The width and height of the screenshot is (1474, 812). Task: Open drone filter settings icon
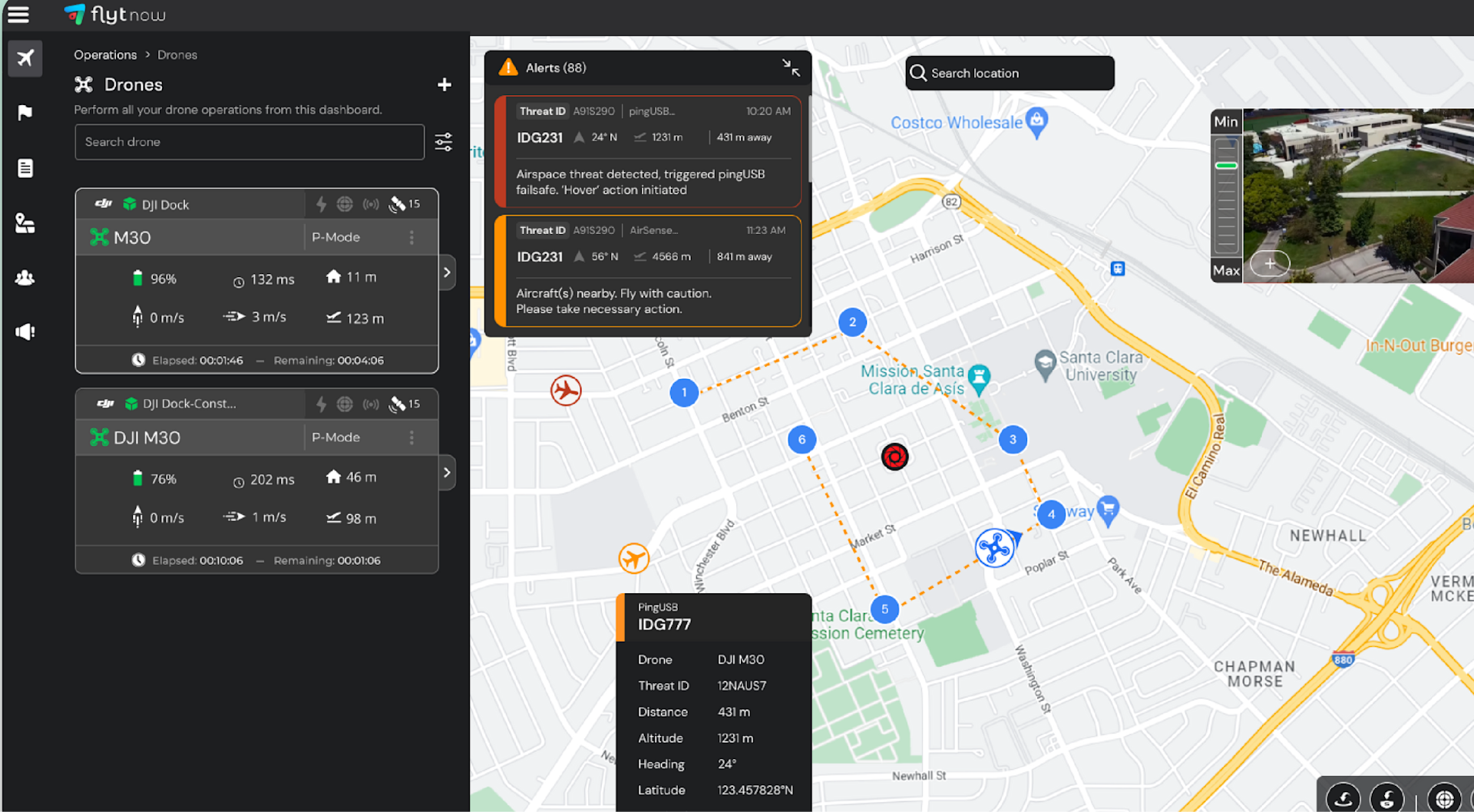point(444,142)
